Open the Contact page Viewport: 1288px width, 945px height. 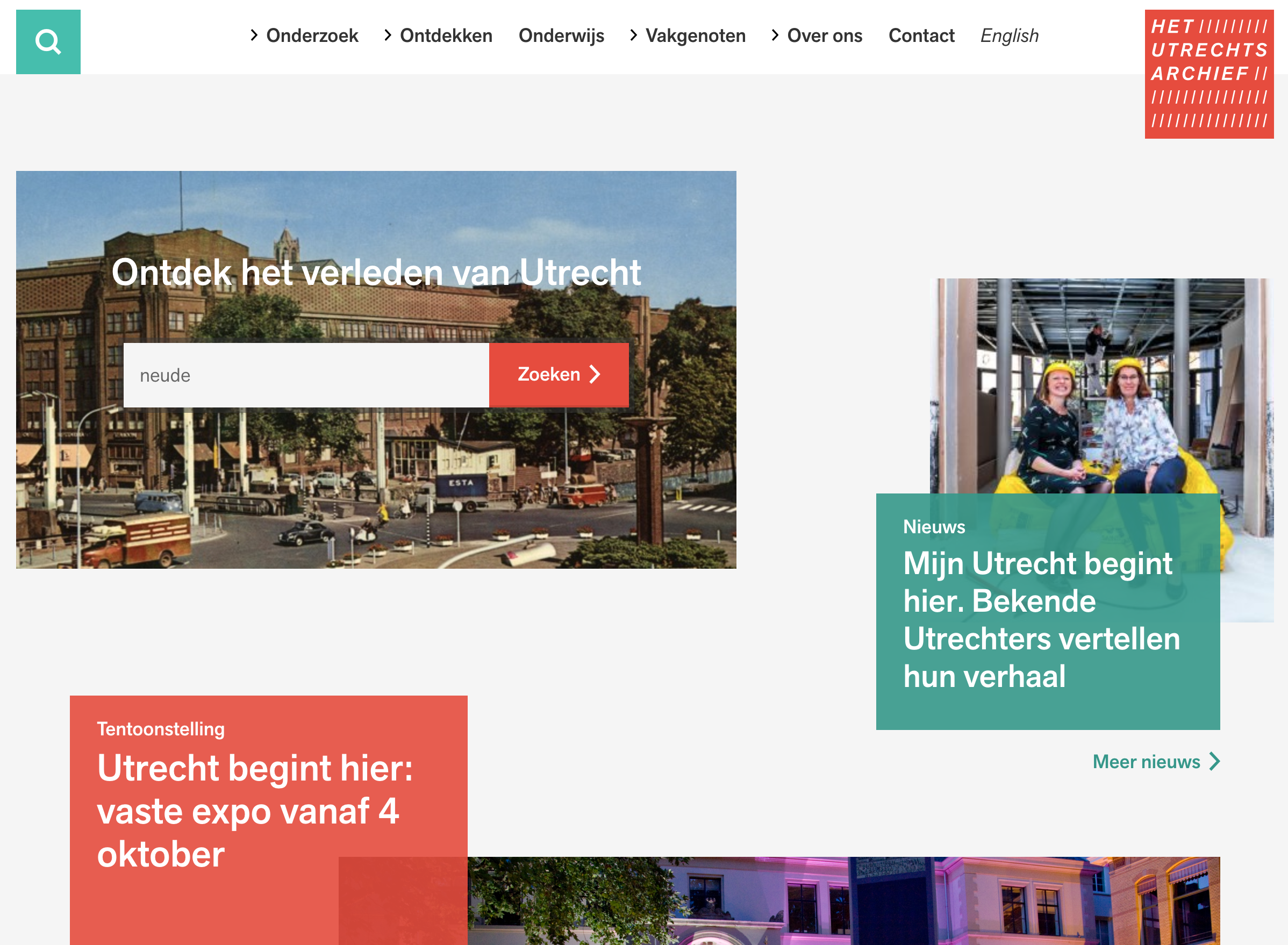(921, 35)
